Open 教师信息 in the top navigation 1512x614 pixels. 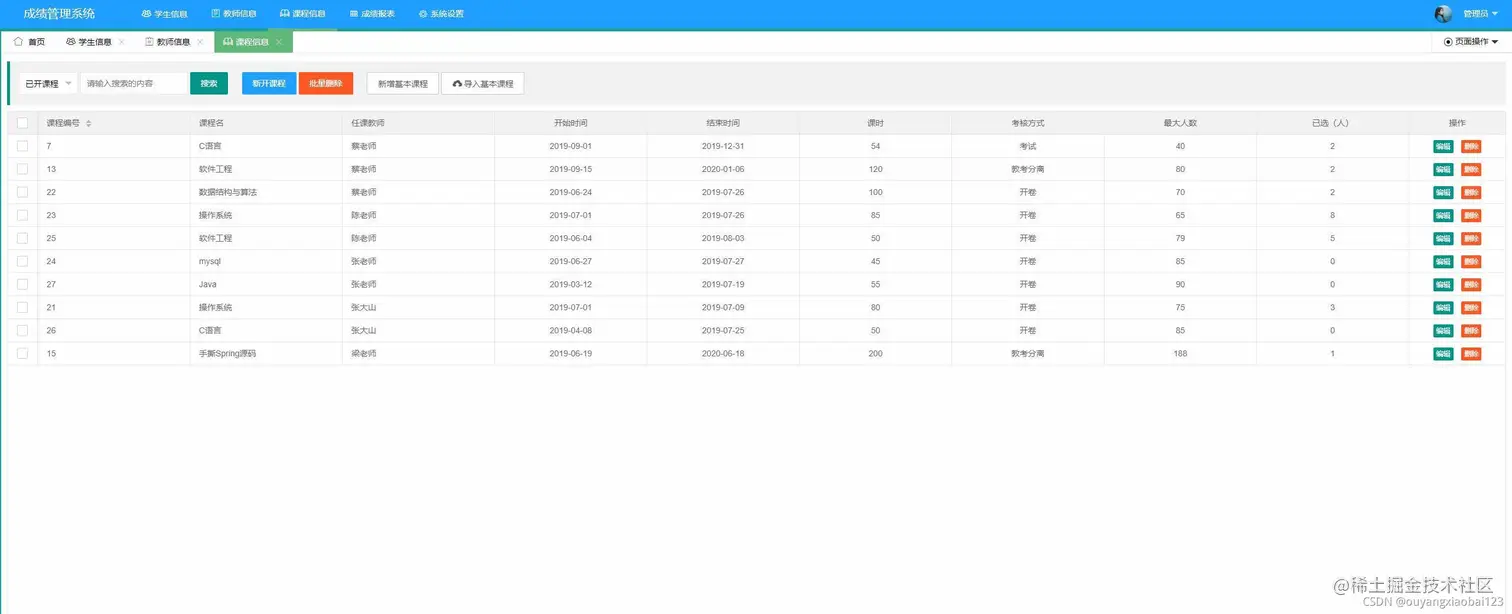(x=233, y=14)
